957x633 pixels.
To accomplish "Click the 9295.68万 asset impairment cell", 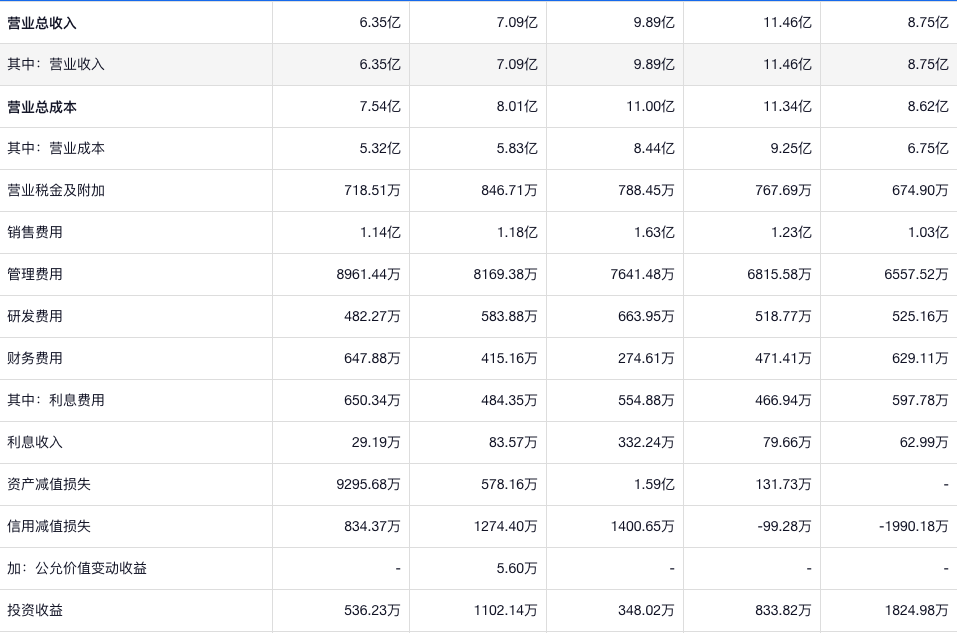I will click(368, 484).
